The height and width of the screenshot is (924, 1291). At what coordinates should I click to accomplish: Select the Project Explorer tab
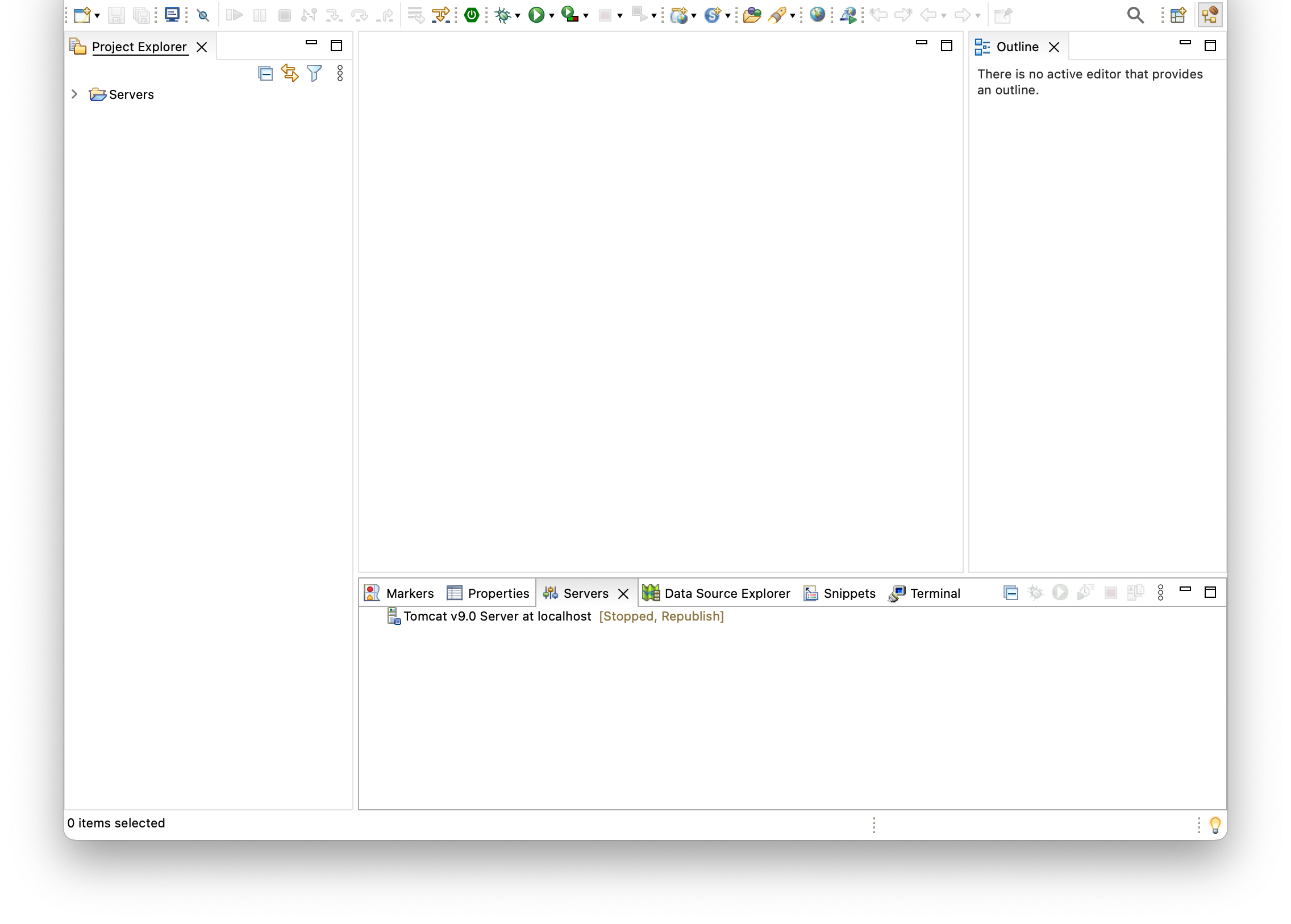(139, 47)
